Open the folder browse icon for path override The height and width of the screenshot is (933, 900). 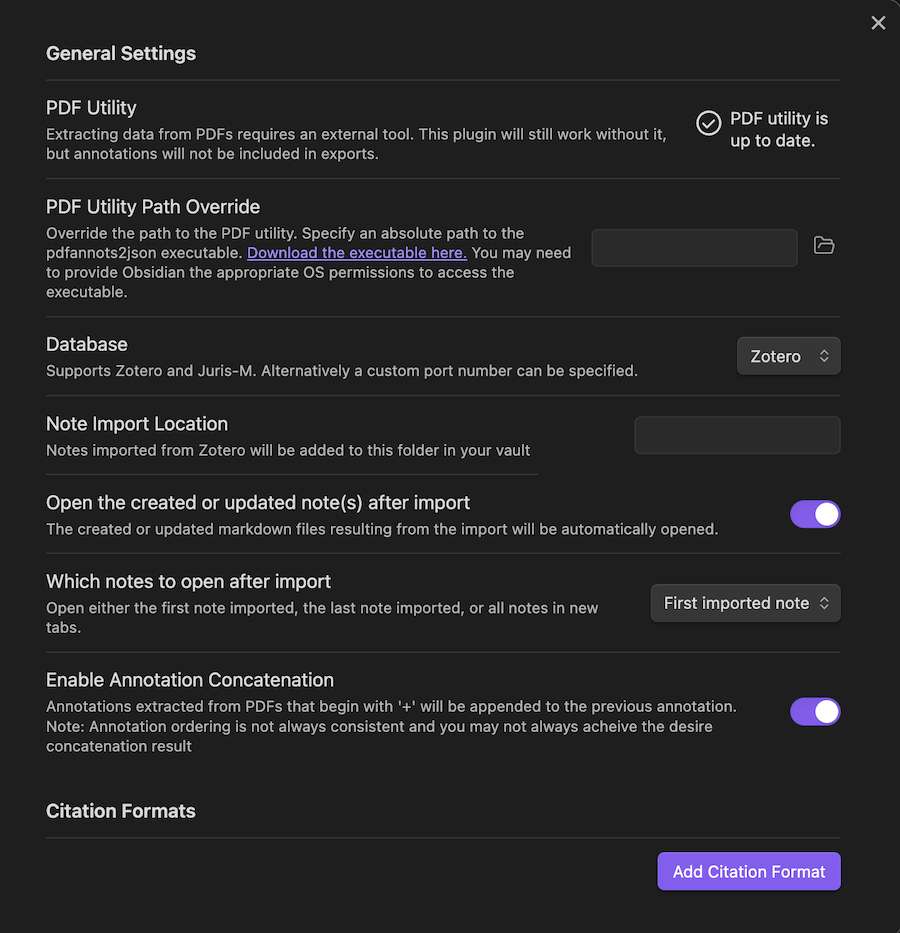(824, 245)
